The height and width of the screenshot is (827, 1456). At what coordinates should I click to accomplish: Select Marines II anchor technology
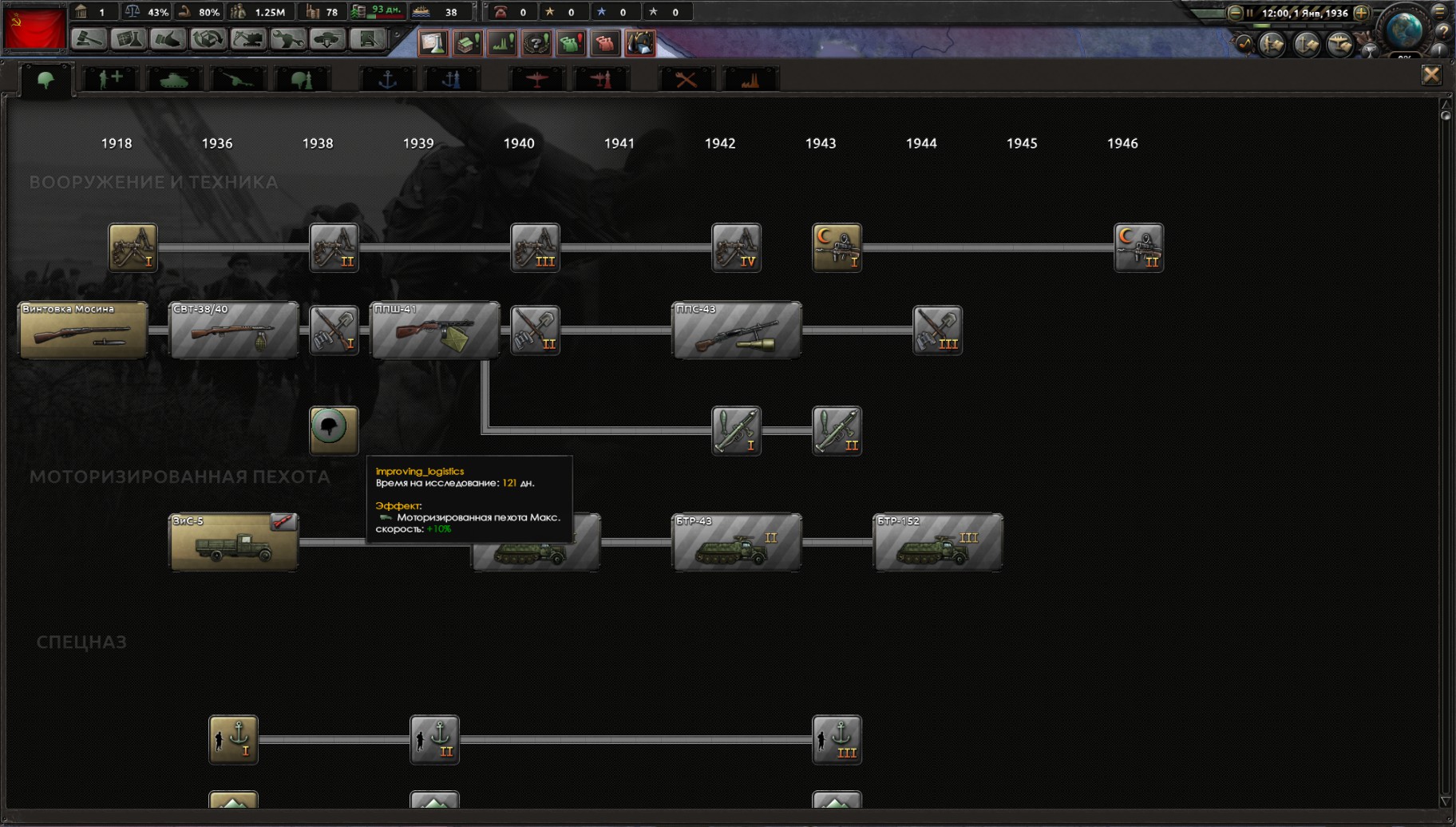coord(435,739)
